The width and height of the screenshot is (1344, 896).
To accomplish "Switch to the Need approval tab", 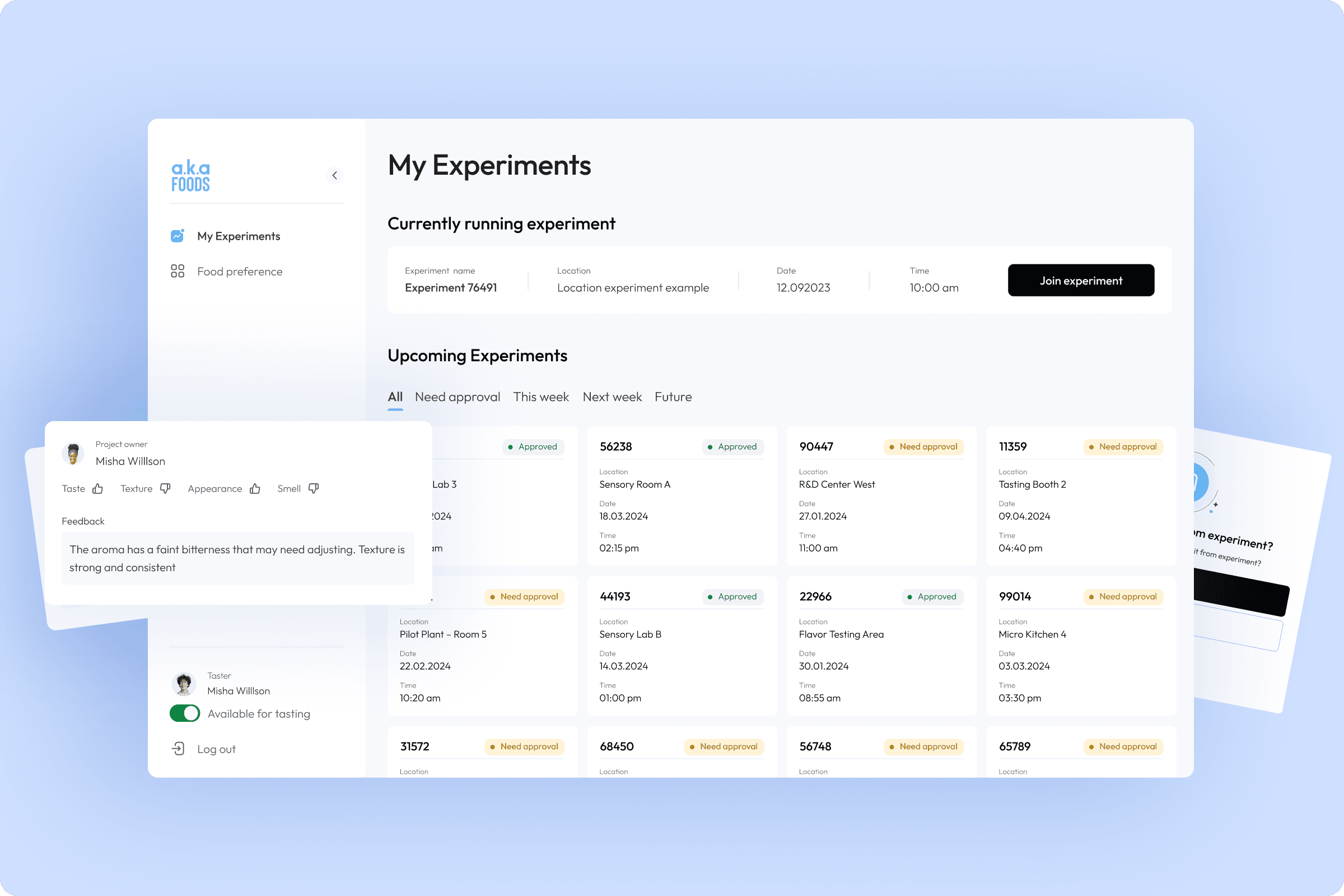I will (457, 397).
